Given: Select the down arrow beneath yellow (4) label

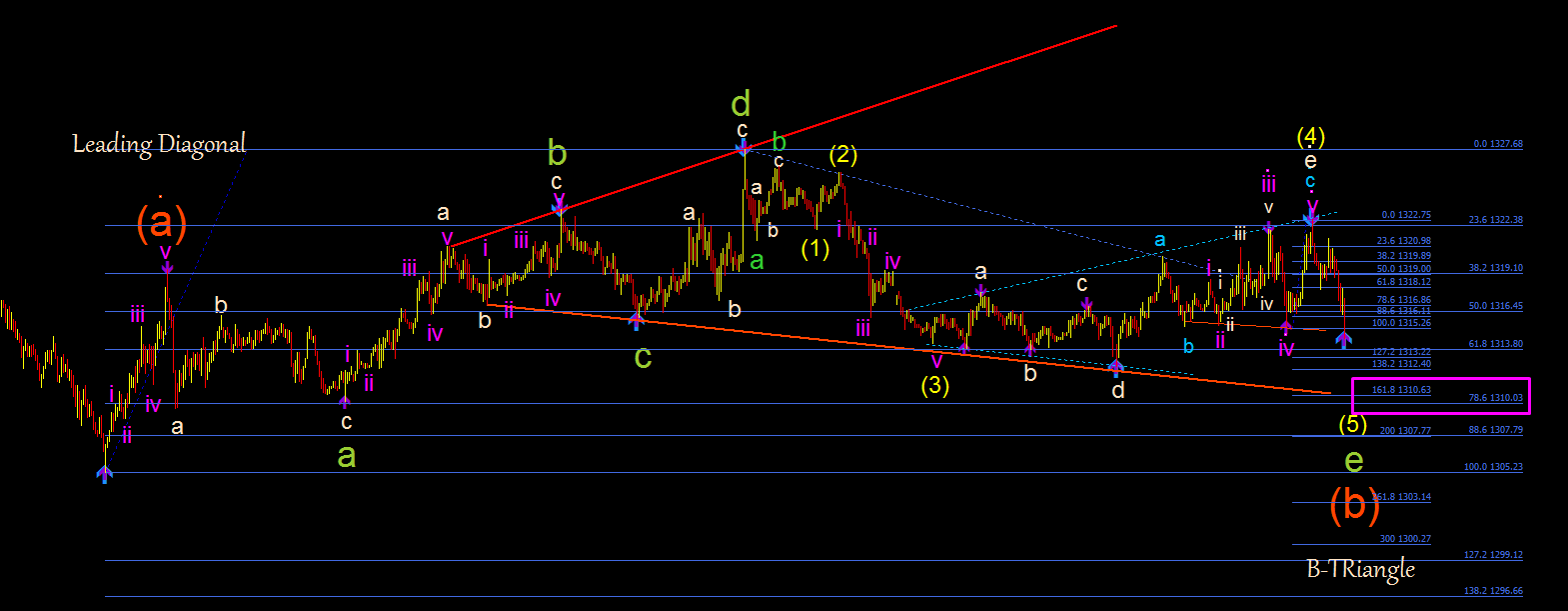Looking at the screenshot, I should pos(1310,218).
